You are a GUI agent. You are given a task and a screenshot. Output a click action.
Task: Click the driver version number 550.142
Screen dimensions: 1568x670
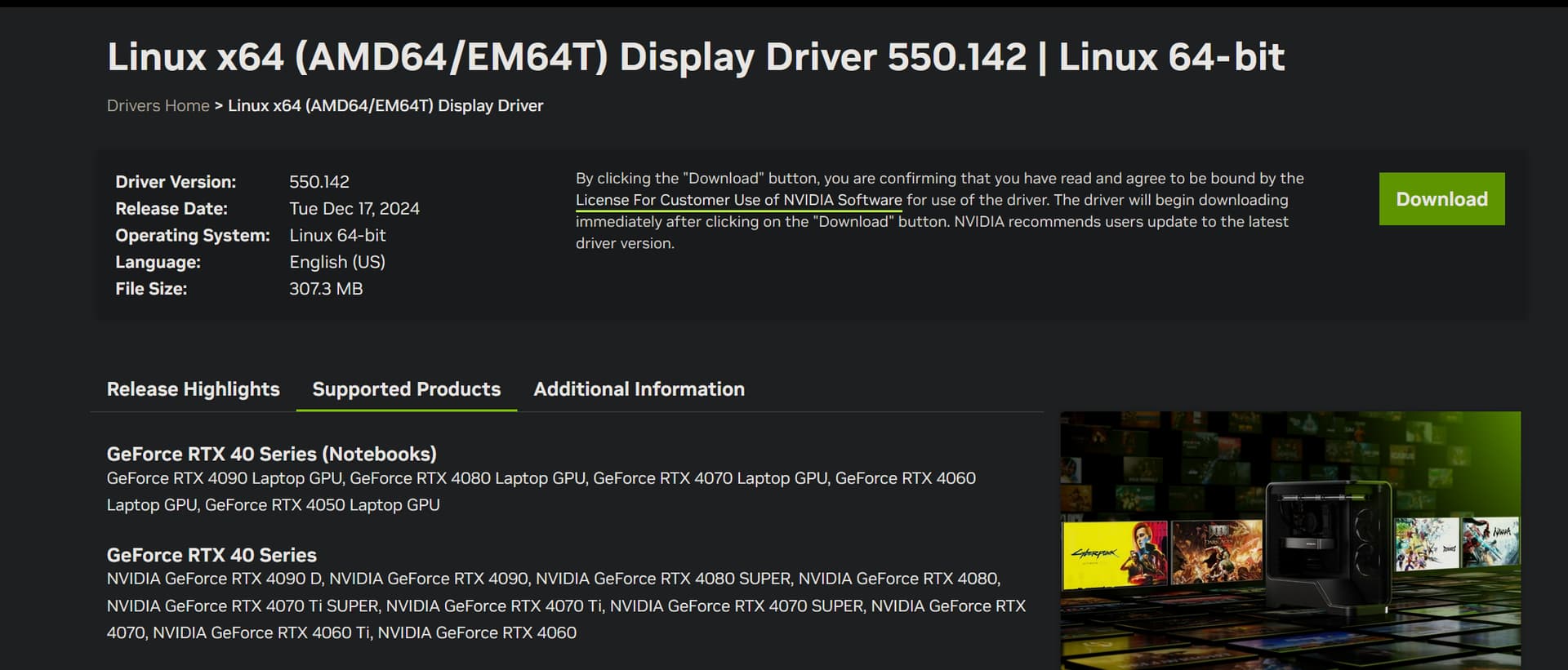pyautogui.click(x=318, y=182)
